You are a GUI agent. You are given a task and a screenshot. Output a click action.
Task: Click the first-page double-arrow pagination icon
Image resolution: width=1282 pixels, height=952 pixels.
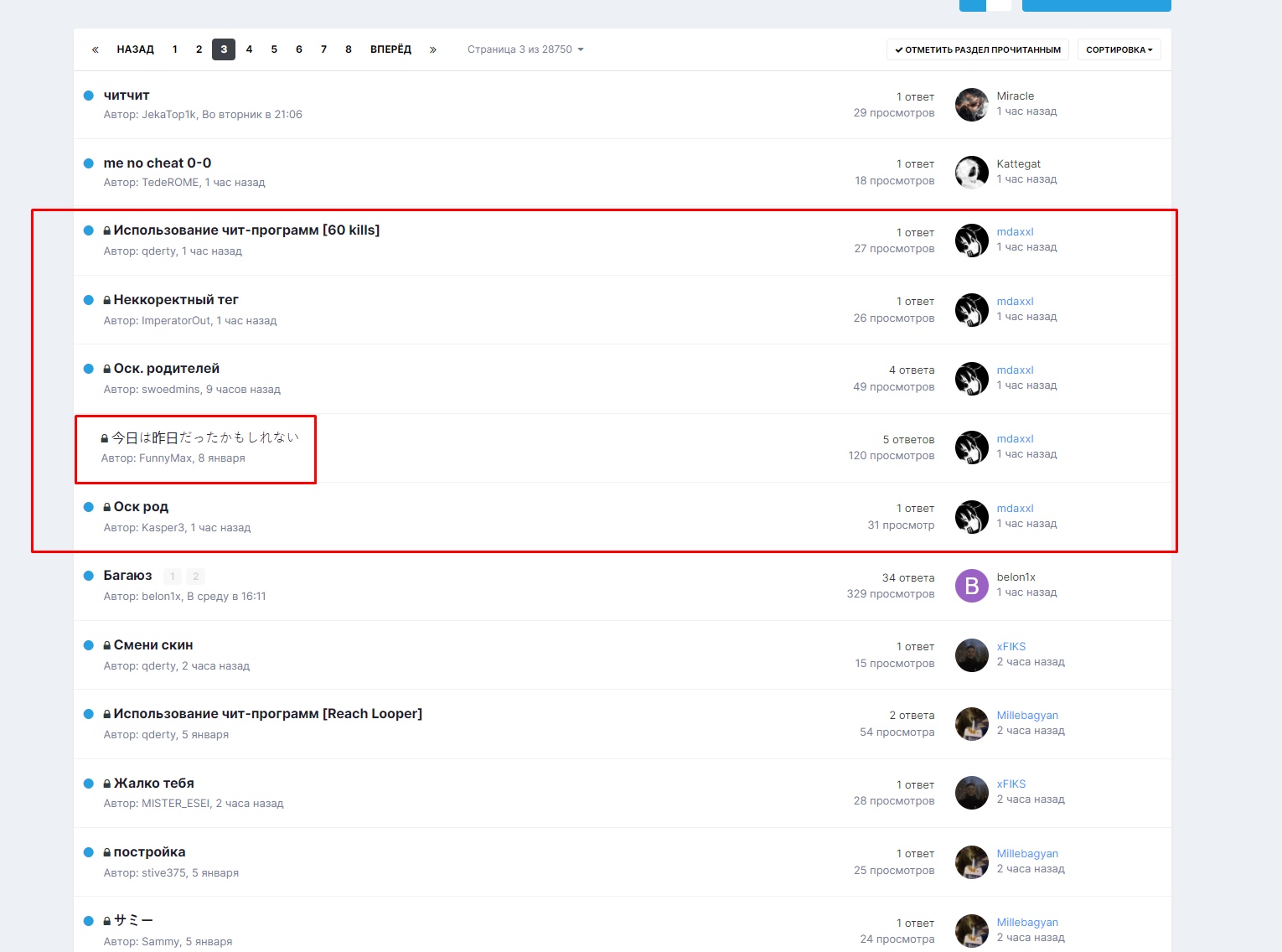point(96,49)
